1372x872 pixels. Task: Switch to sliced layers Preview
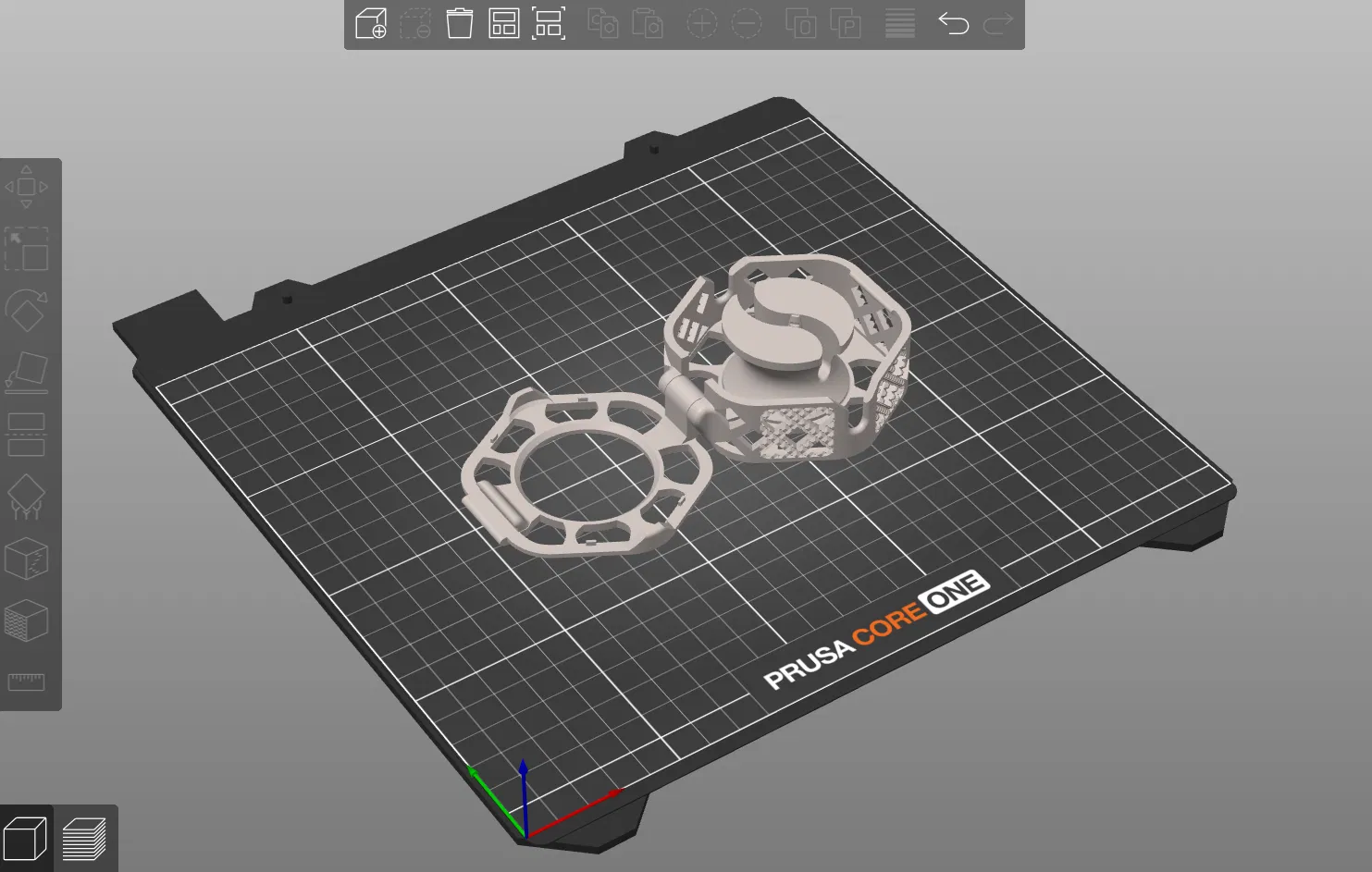tap(84, 840)
